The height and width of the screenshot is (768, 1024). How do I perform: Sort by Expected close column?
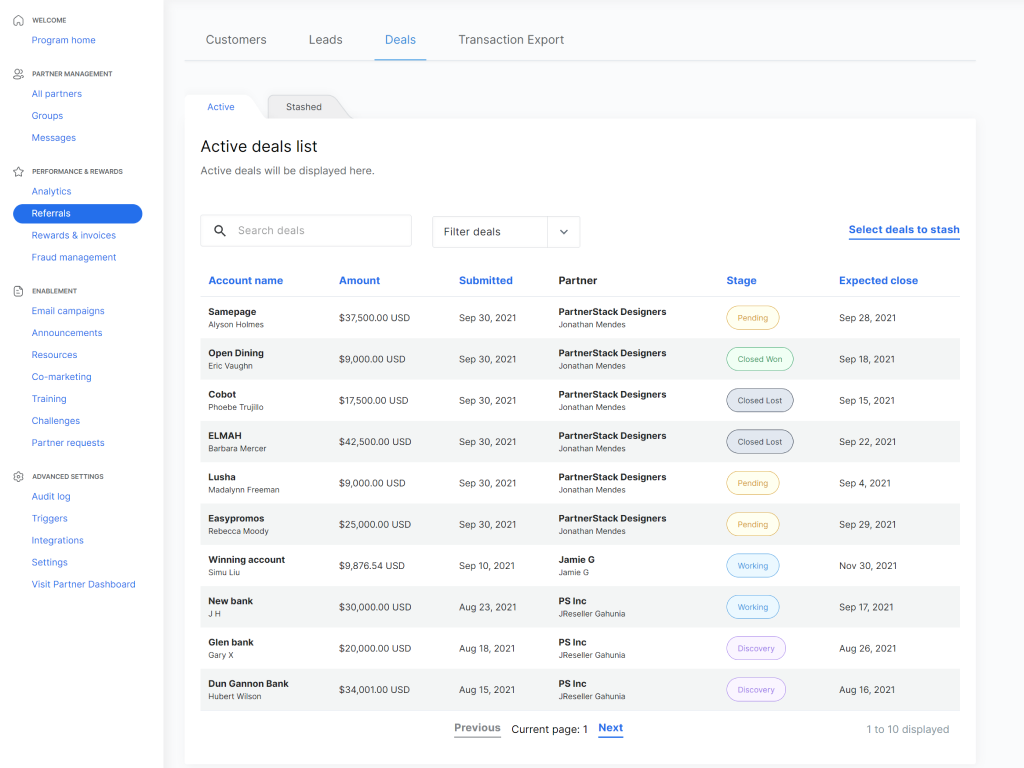point(878,281)
